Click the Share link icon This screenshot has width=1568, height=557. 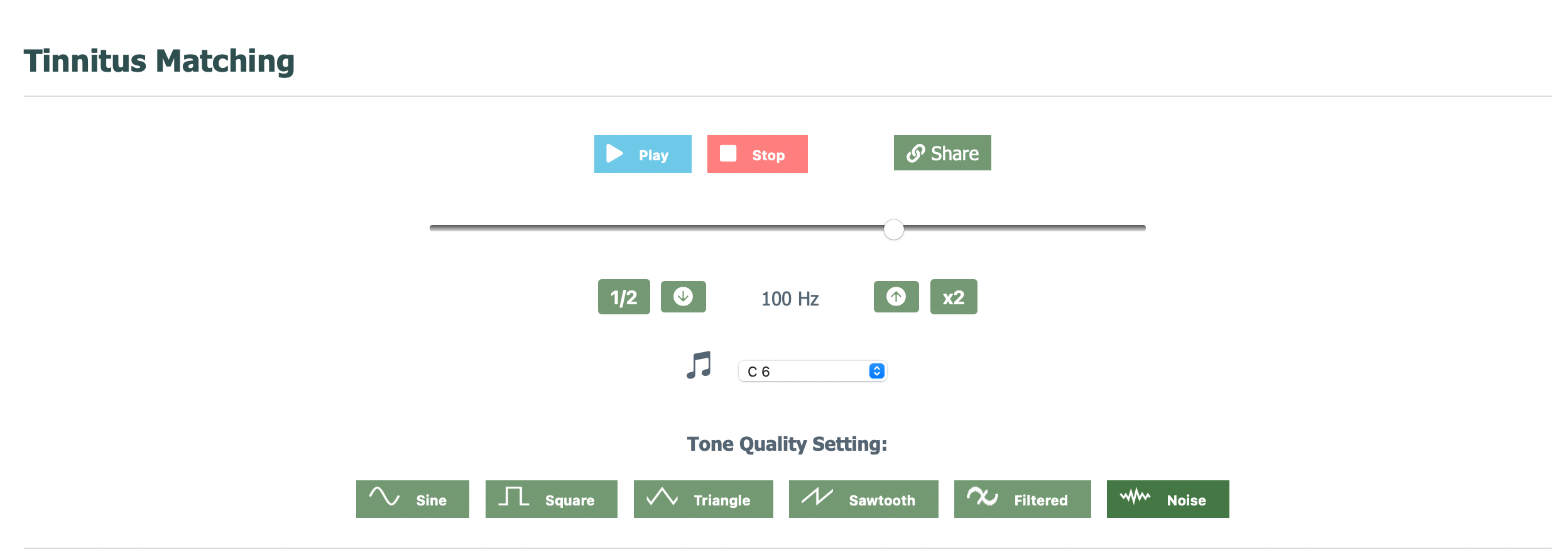(x=915, y=153)
